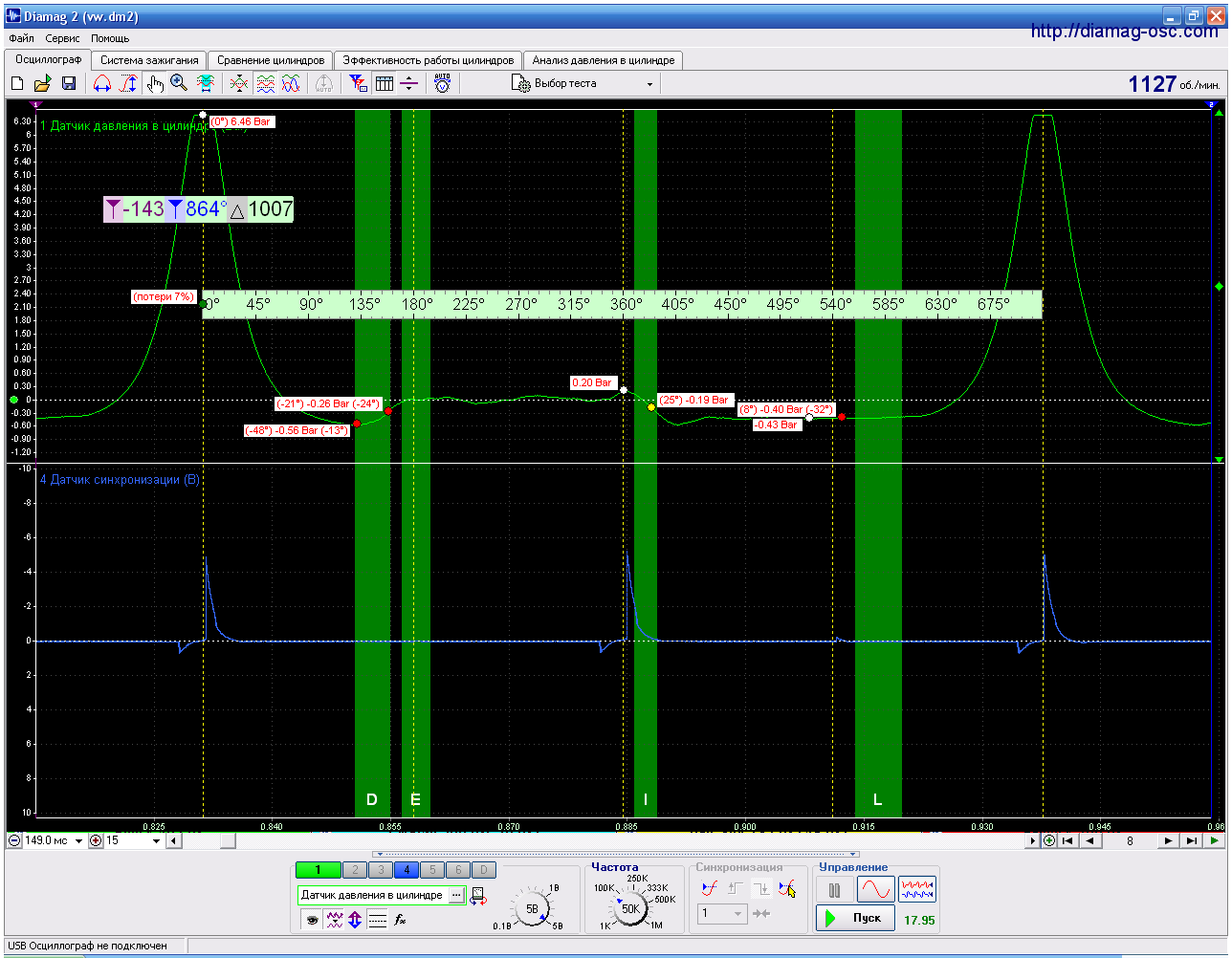Click the crossed red-green waveform compress icon

[x=239, y=84]
